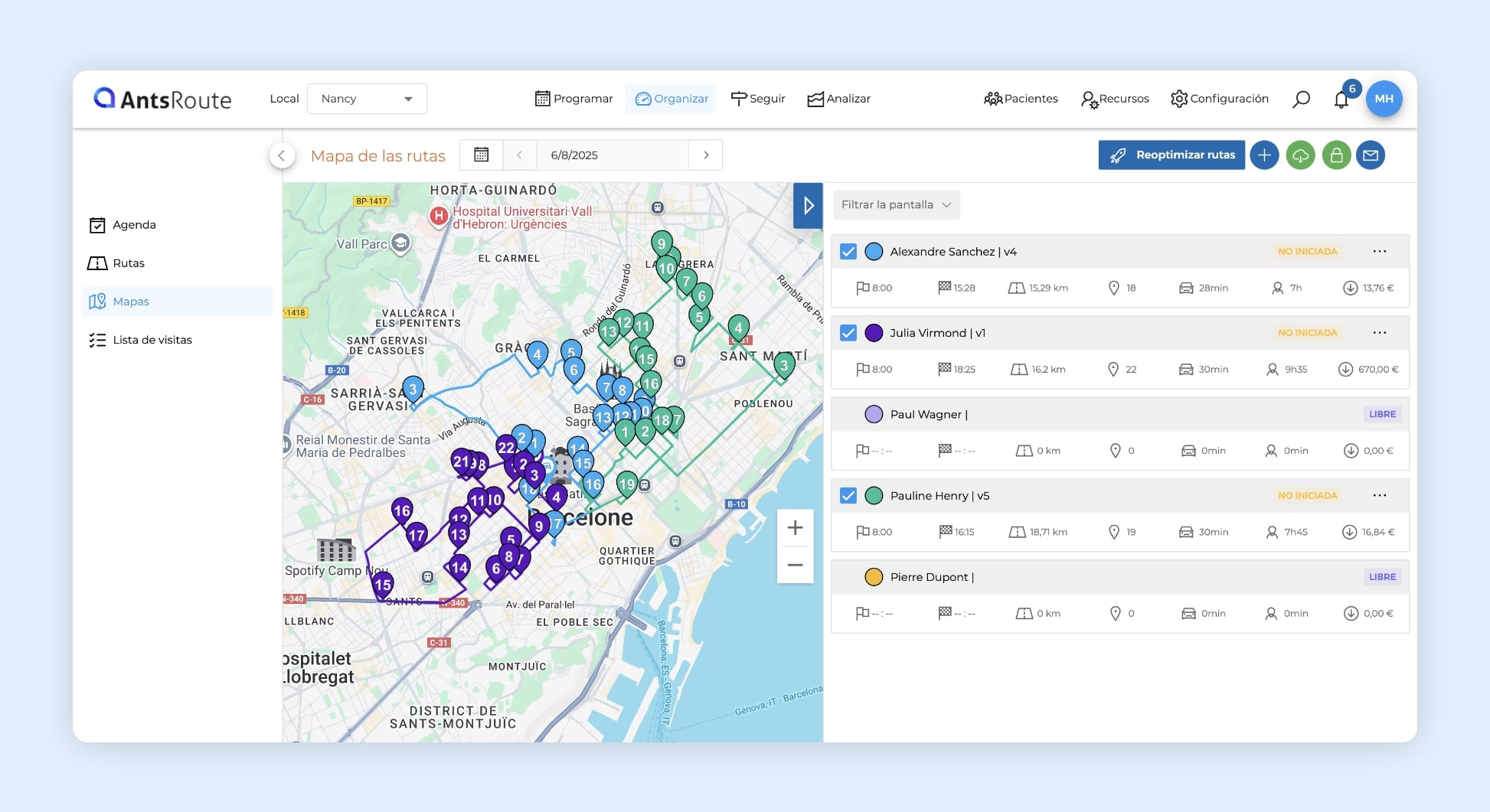1490x812 pixels.
Task: Open the Mapas section in the sidebar
Action: (130, 302)
